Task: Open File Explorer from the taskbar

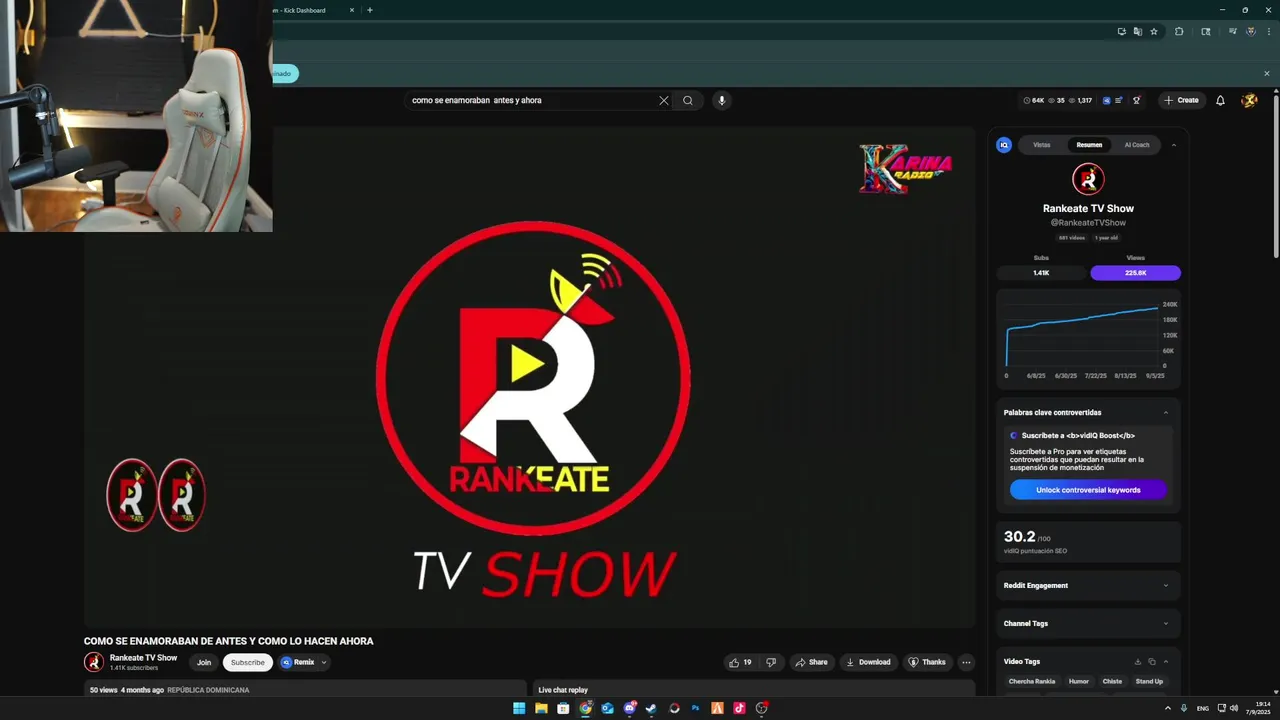Action: (x=541, y=708)
